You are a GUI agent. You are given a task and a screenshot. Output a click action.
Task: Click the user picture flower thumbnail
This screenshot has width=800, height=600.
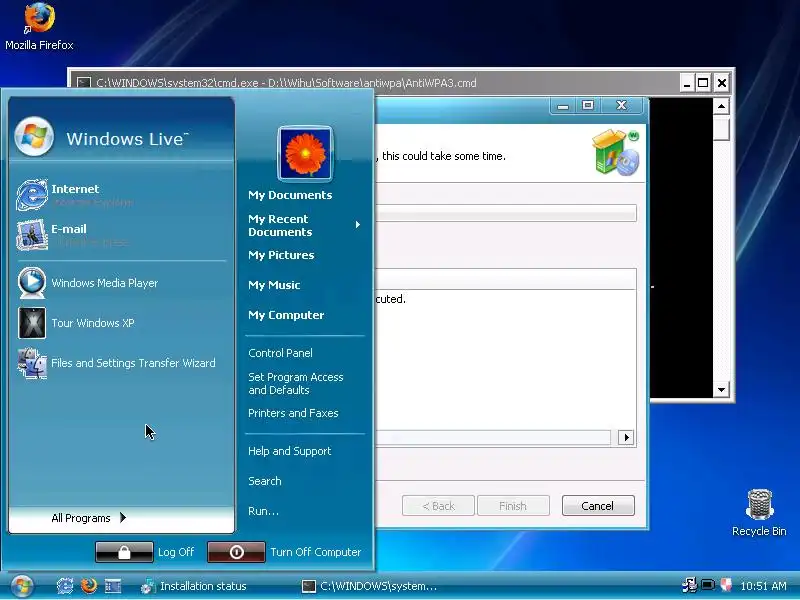pyautogui.click(x=305, y=154)
